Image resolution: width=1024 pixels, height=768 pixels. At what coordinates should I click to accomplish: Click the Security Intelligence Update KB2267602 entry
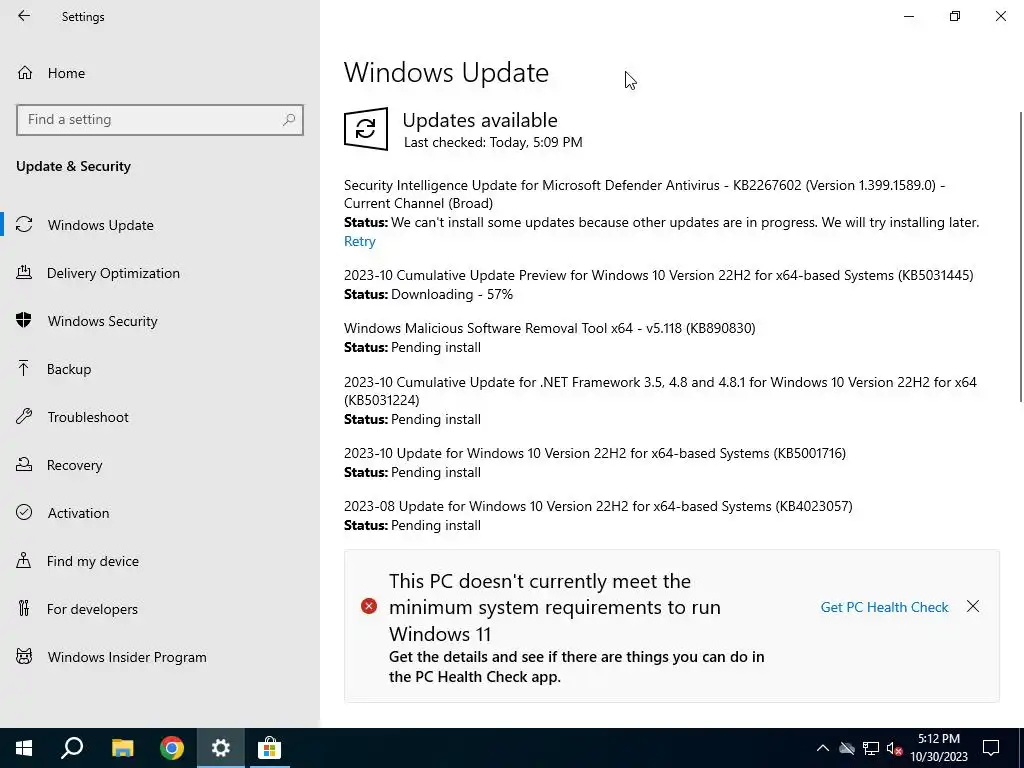click(x=645, y=194)
